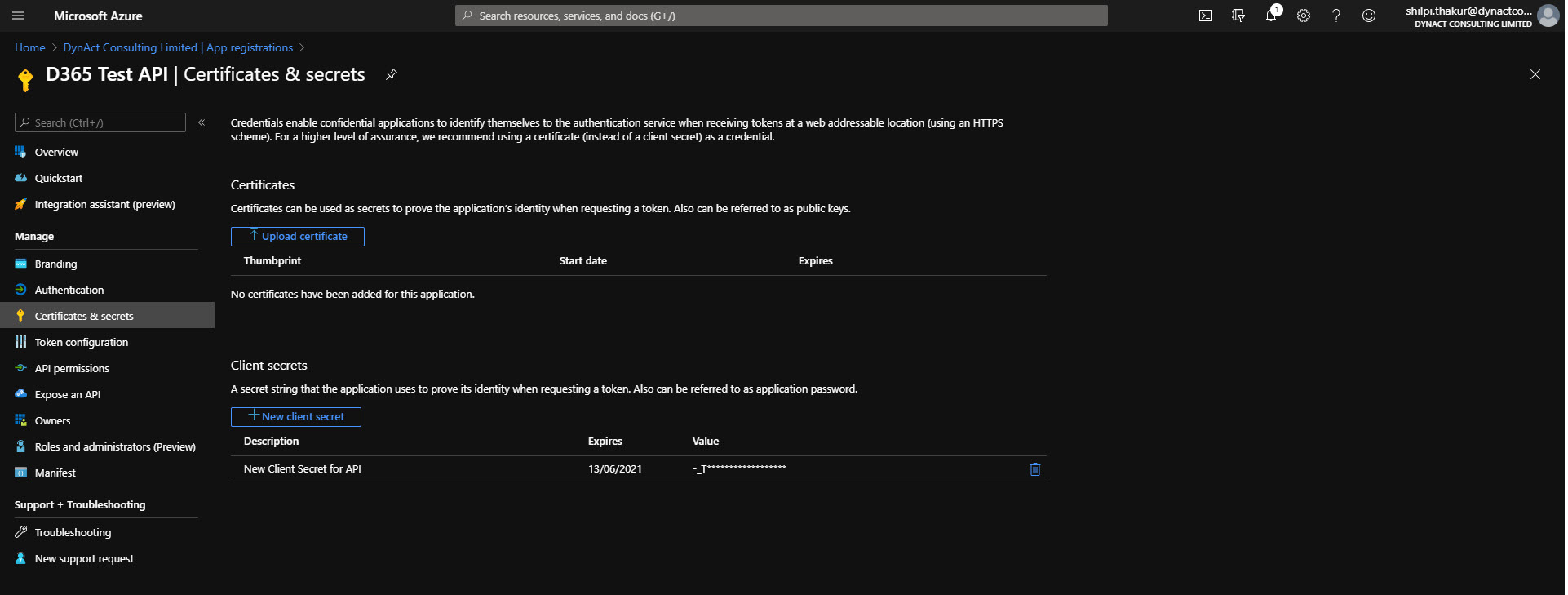Click the Troubleshooting wrench icon
Screen dimensions: 1568x595
[x=20, y=532]
